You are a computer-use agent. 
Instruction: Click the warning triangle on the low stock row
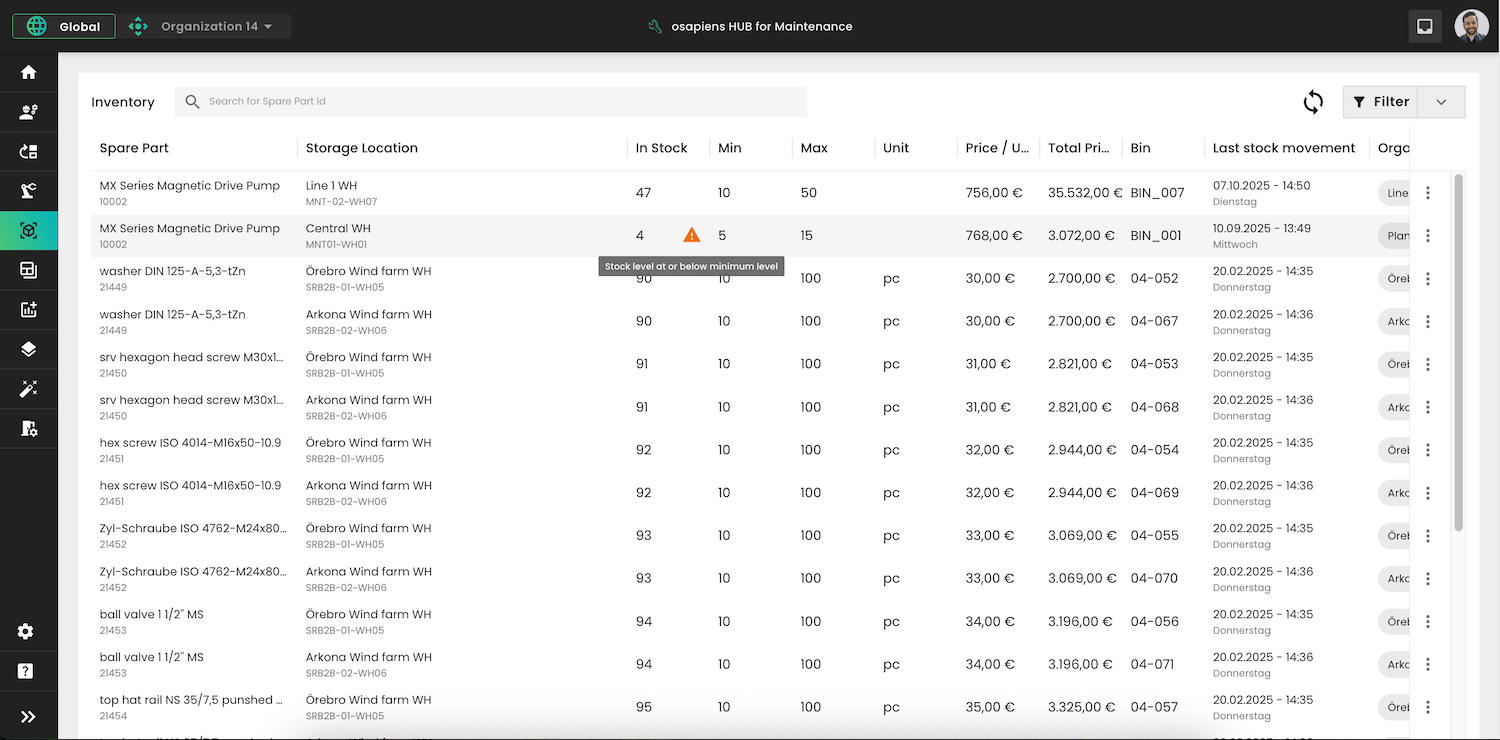[691, 235]
